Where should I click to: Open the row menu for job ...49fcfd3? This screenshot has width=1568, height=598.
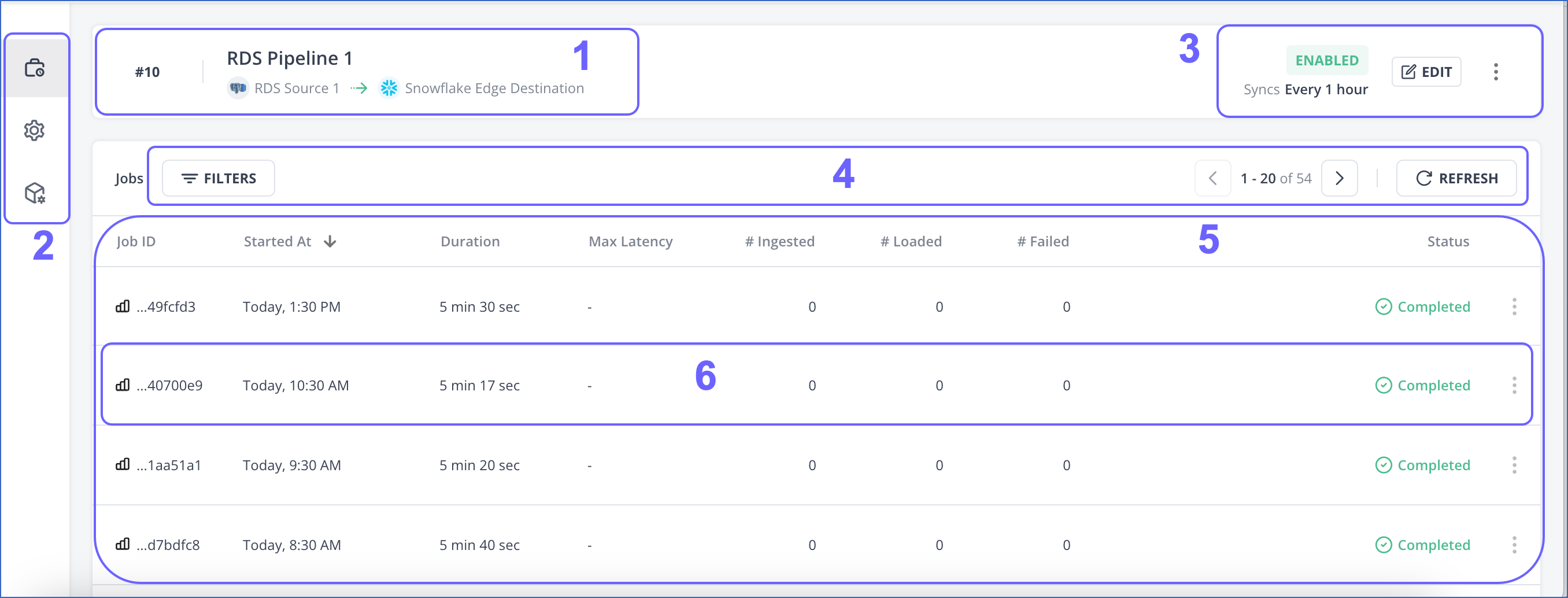[1514, 307]
